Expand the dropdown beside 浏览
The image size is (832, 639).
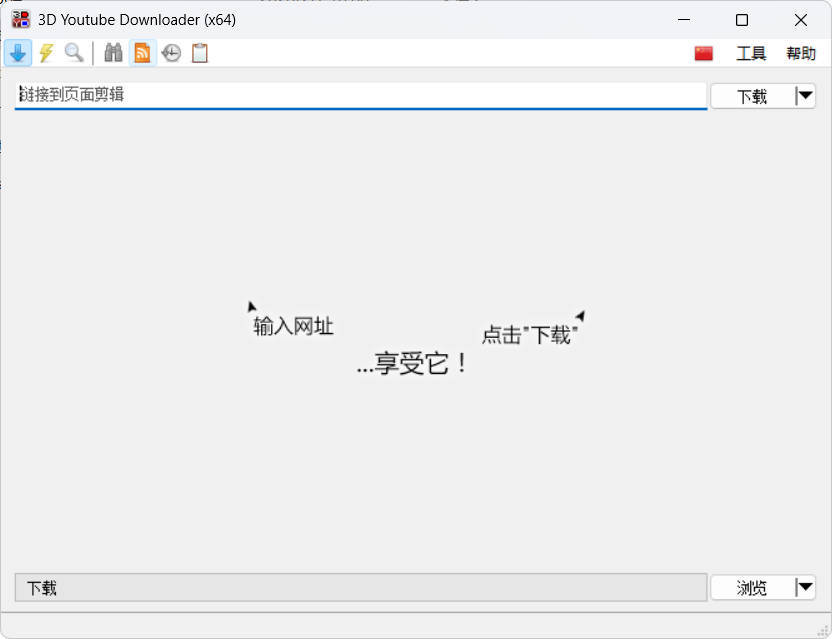(805, 587)
